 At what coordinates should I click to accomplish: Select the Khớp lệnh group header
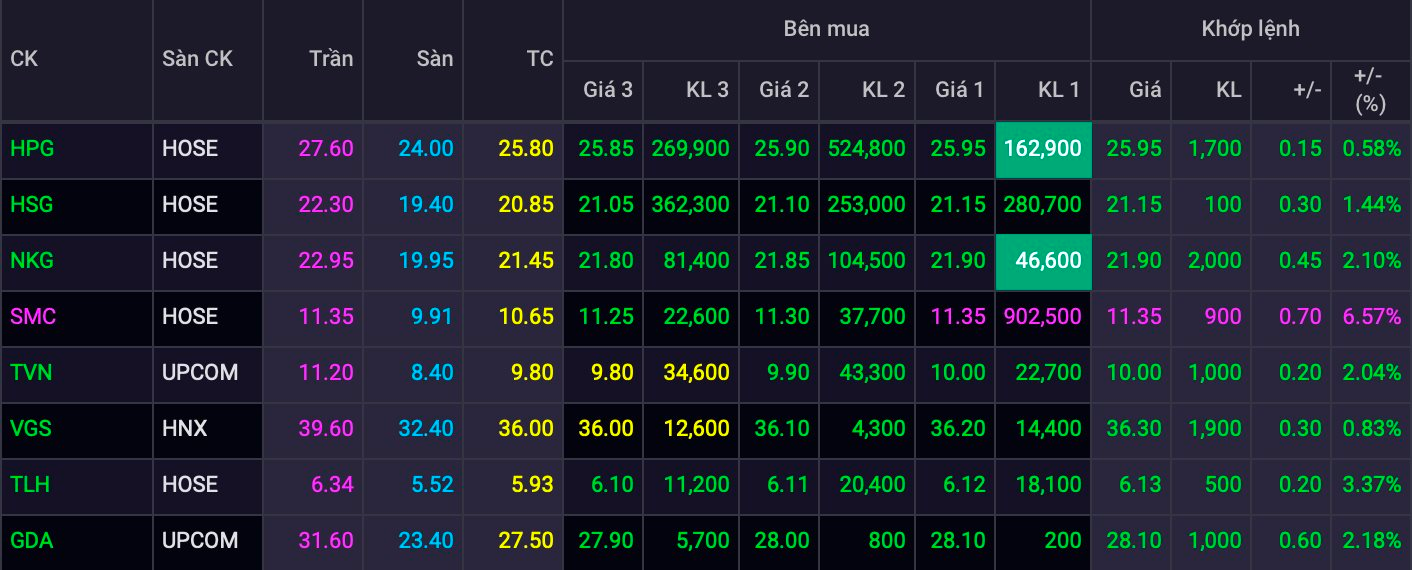pyautogui.click(x=1250, y=29)
